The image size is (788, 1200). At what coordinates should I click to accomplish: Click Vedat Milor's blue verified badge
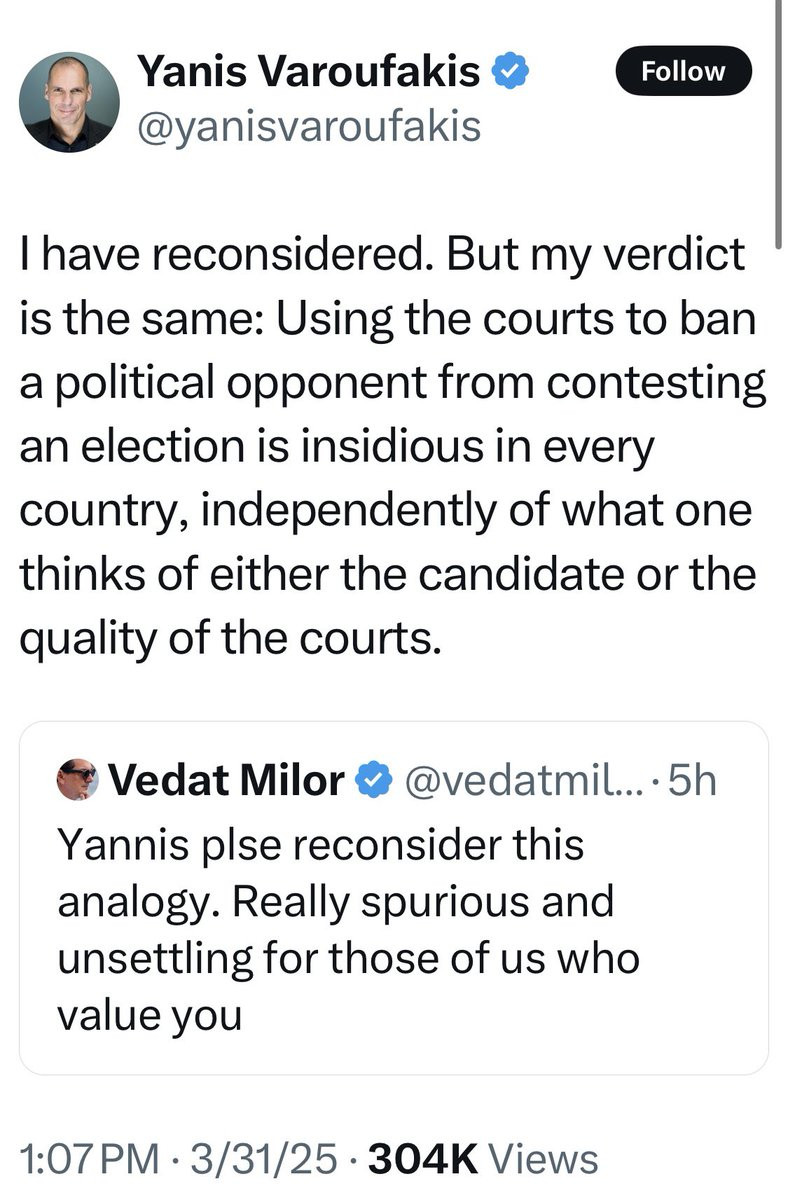[375, 781]
